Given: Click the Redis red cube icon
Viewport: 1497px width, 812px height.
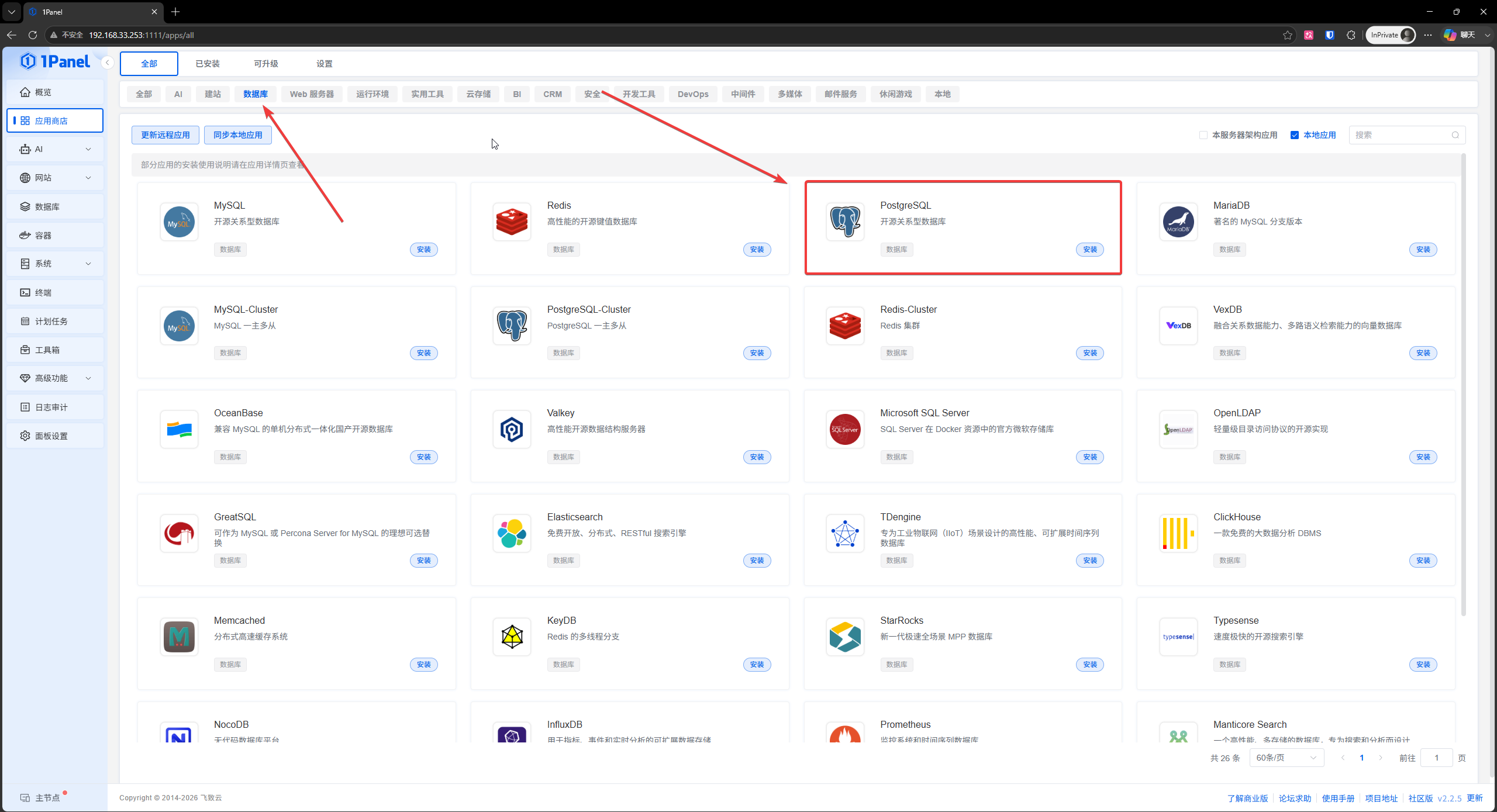Looking at the screenshot, I should (512, 222).
